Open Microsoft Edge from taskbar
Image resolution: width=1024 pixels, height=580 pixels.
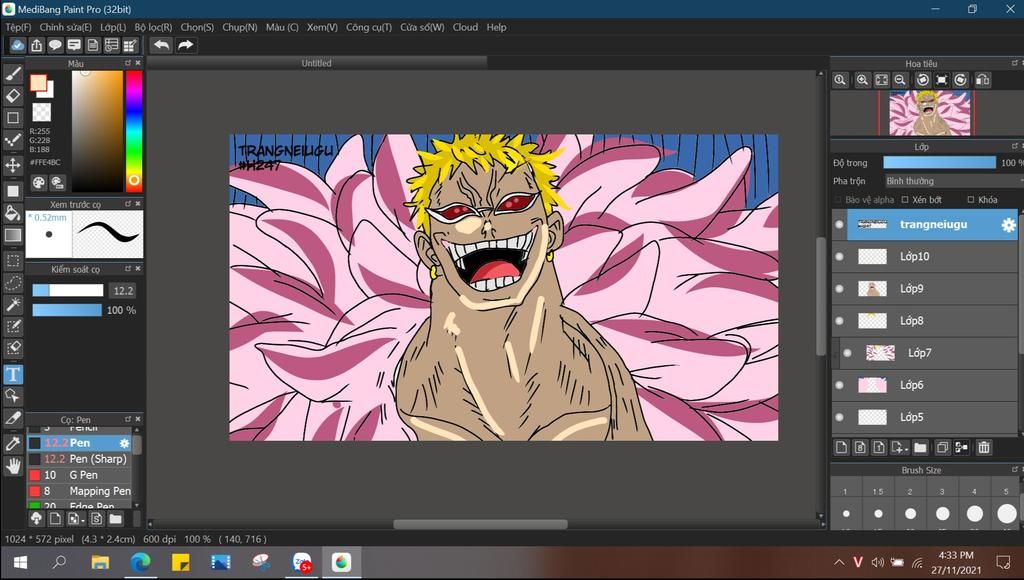[140, 562]
